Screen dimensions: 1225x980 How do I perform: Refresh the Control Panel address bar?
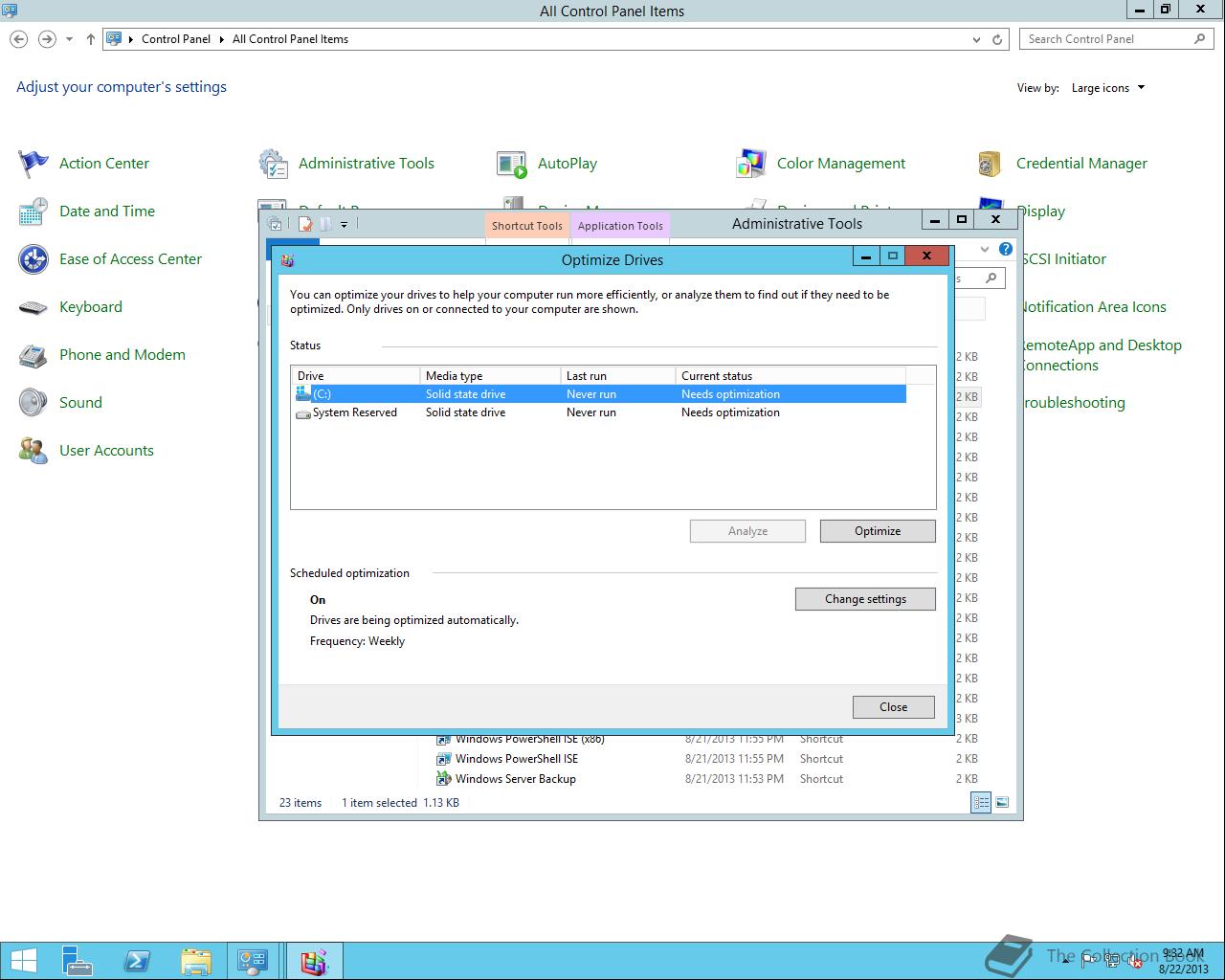pos(997,39)
